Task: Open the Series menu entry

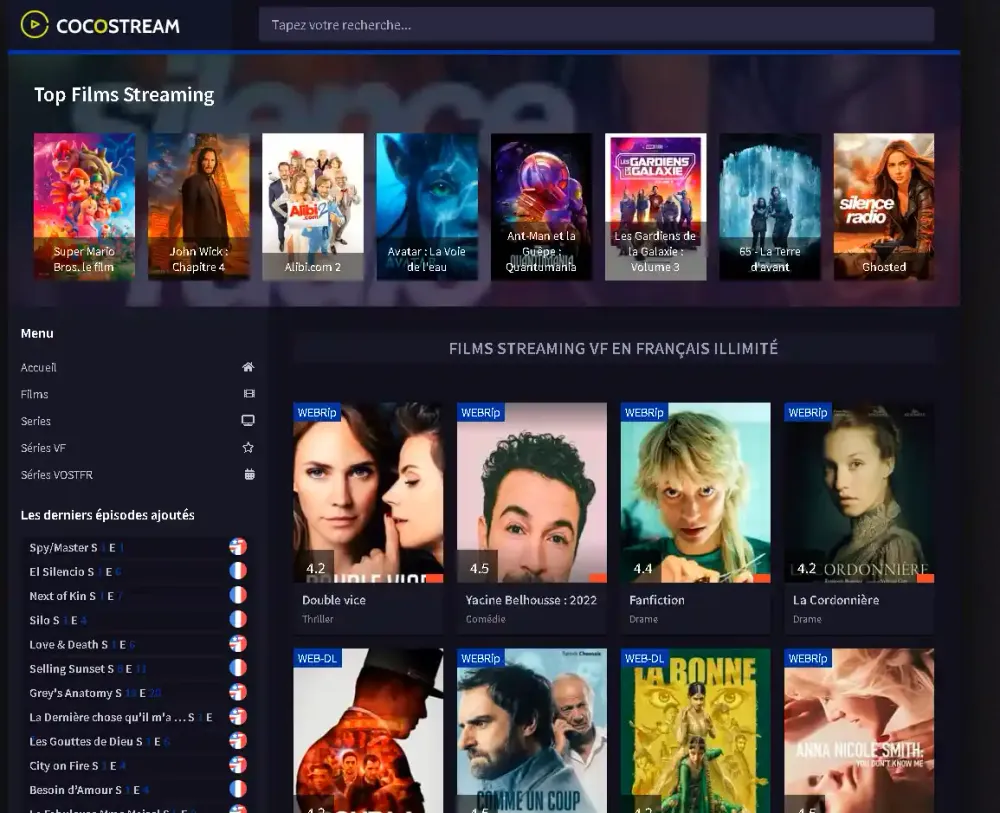Action: click(x=35, y=421)
